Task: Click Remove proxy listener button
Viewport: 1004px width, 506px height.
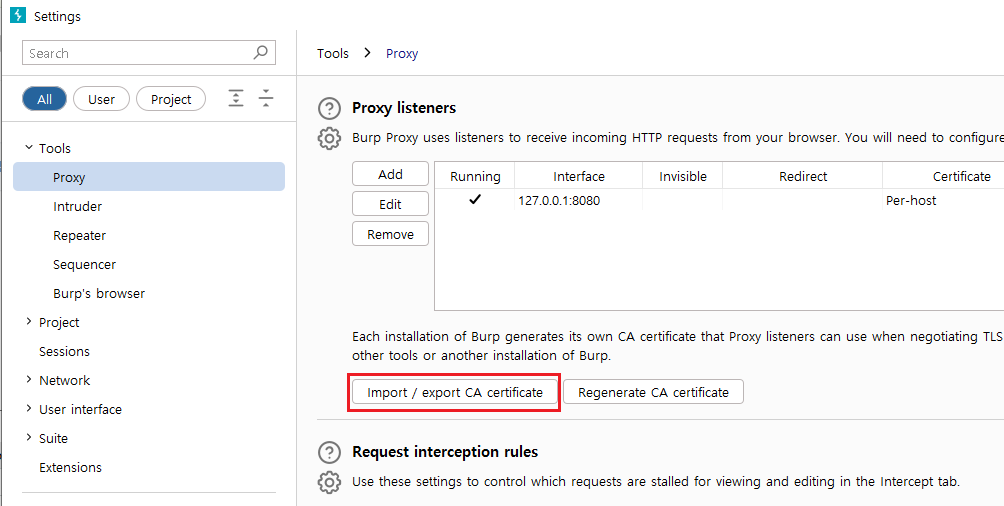Action: (391, 234)
